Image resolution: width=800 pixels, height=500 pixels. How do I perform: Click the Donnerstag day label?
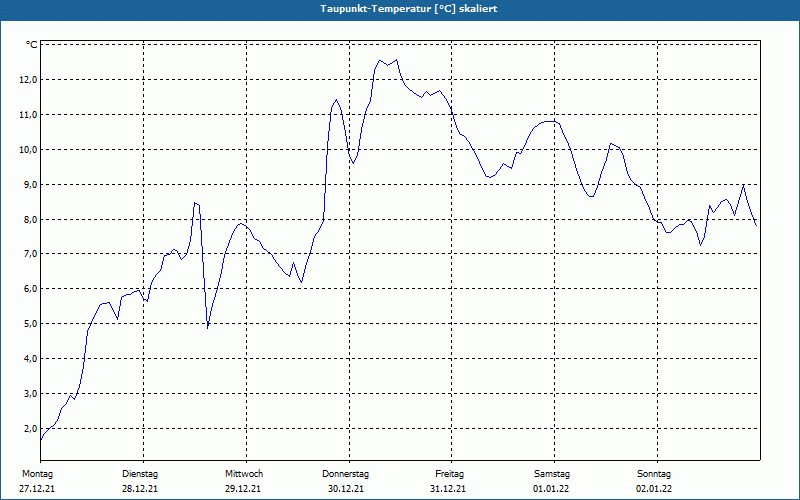(345, 474)
